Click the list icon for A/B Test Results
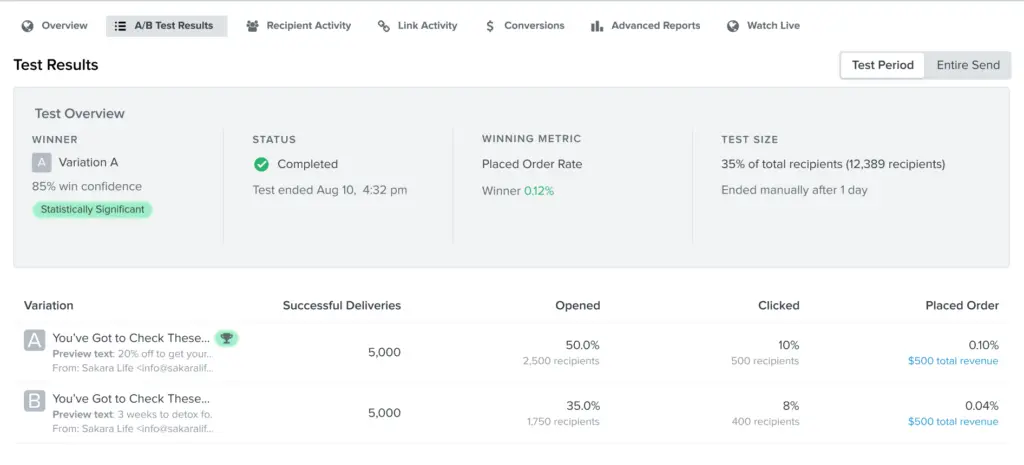Image resolution: width=1024 pixels, height=465 pixels. (120, 26)
